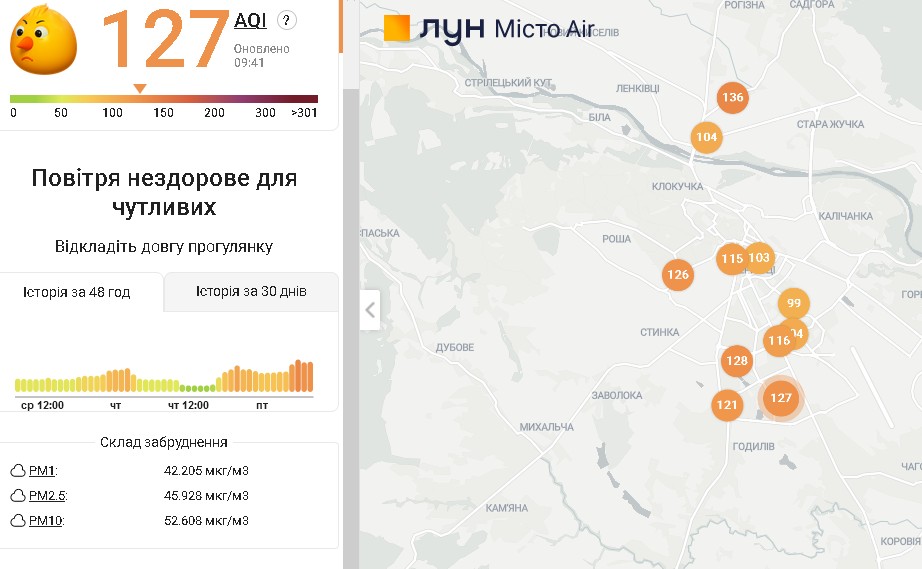The image size is (922, 569).
Task: Click the ЛУН Місто Air logo
Action: (x=489, y=28)
